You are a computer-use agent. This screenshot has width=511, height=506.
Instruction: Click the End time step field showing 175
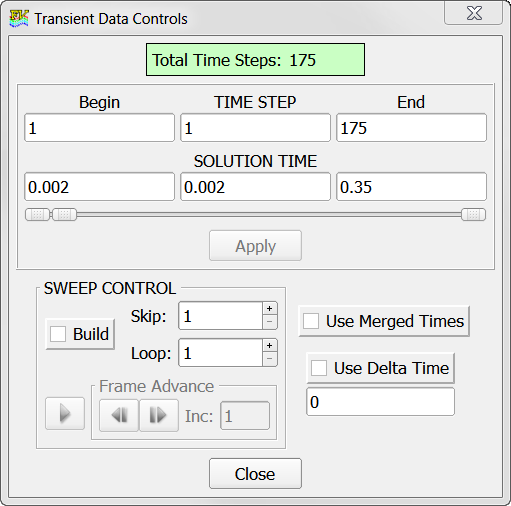tap(411, 128)
